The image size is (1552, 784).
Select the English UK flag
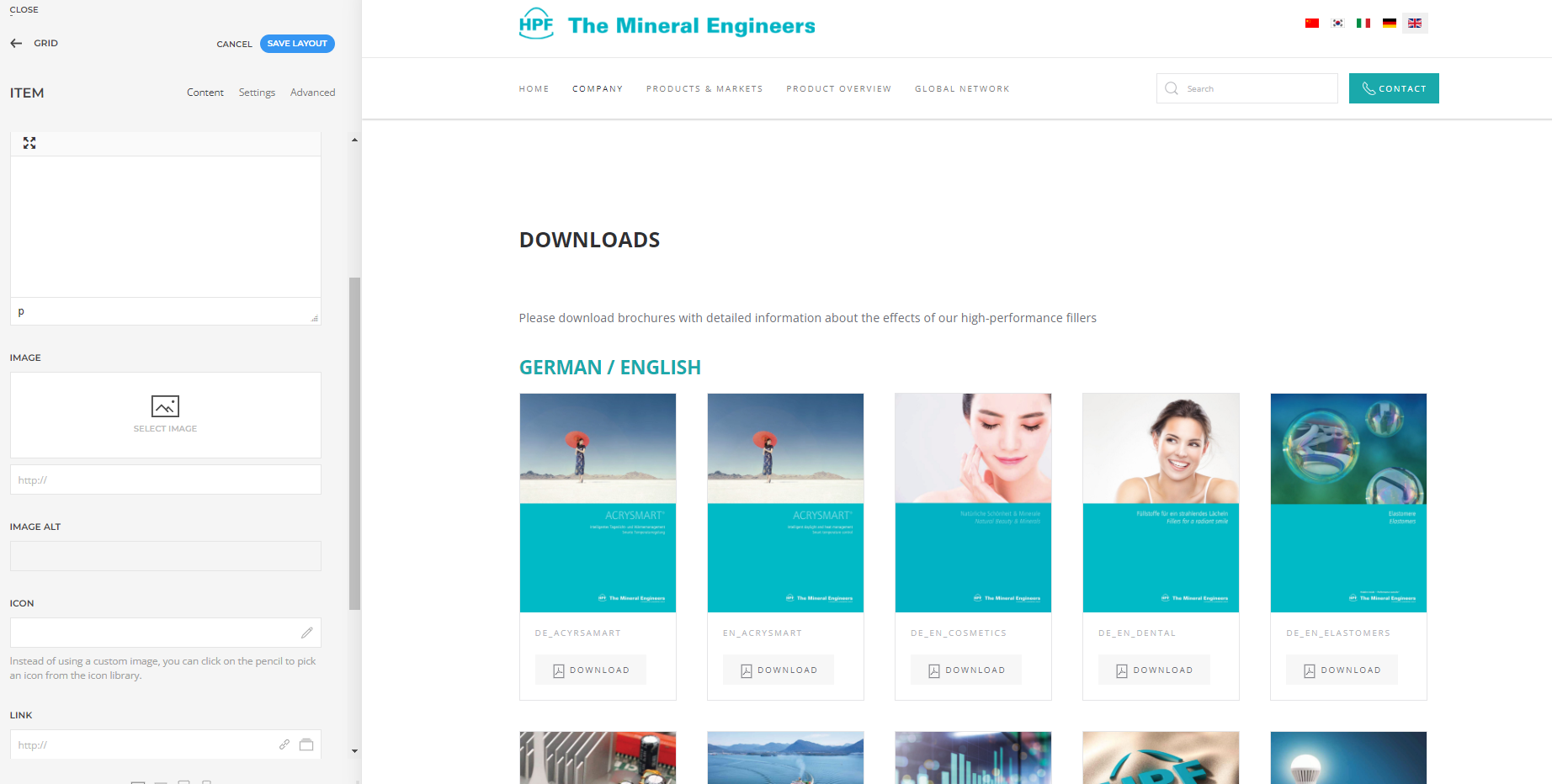point(1415,23)
